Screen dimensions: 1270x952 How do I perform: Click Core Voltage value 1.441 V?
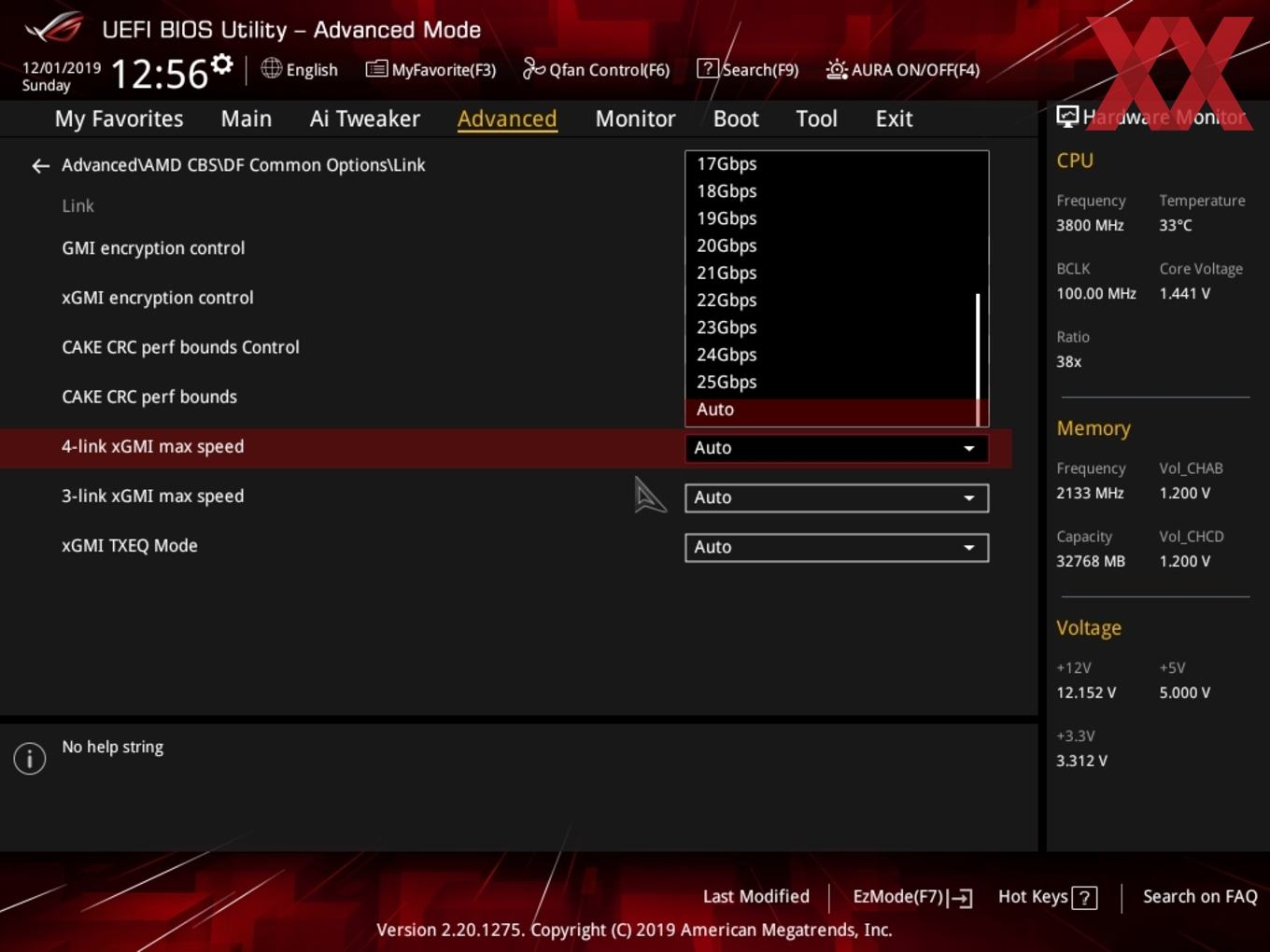tap(1184, 293)
